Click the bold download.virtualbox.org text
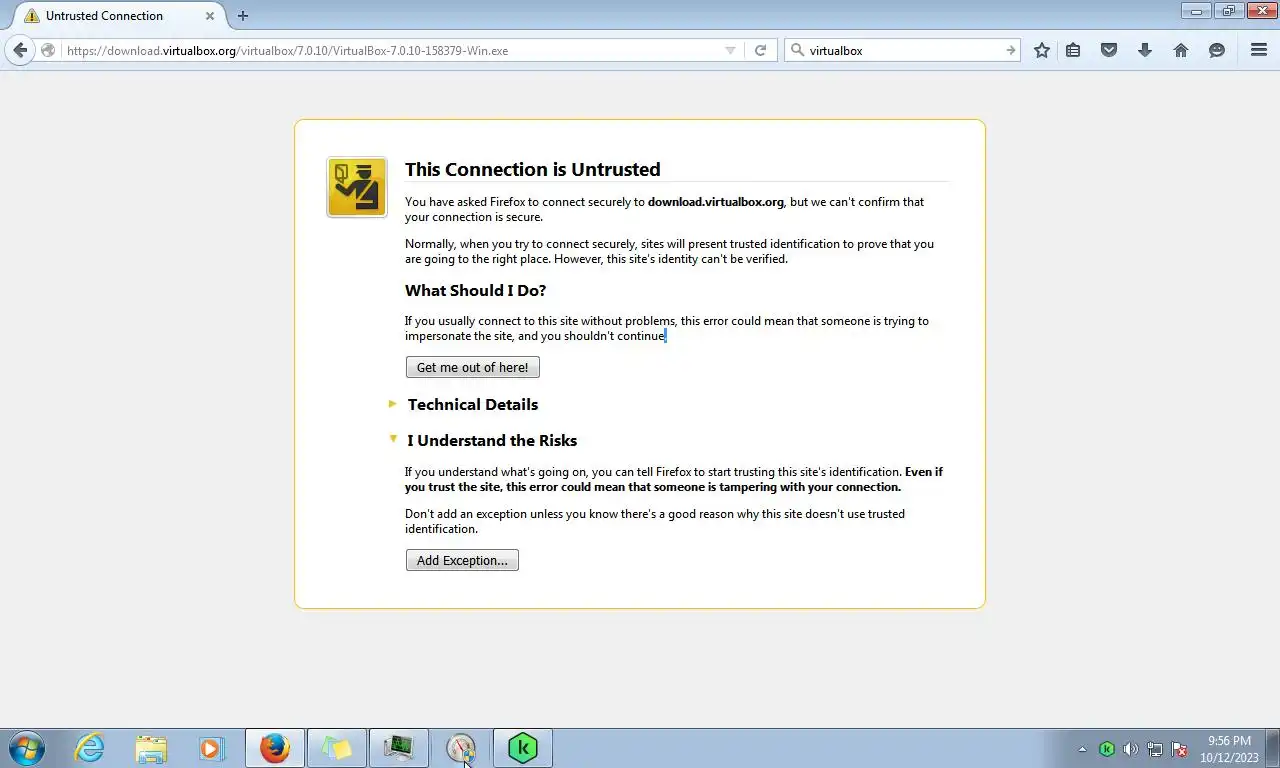The width and height of the screenshot is (1280, 768). pyautogui.click(x=716, y=202)
